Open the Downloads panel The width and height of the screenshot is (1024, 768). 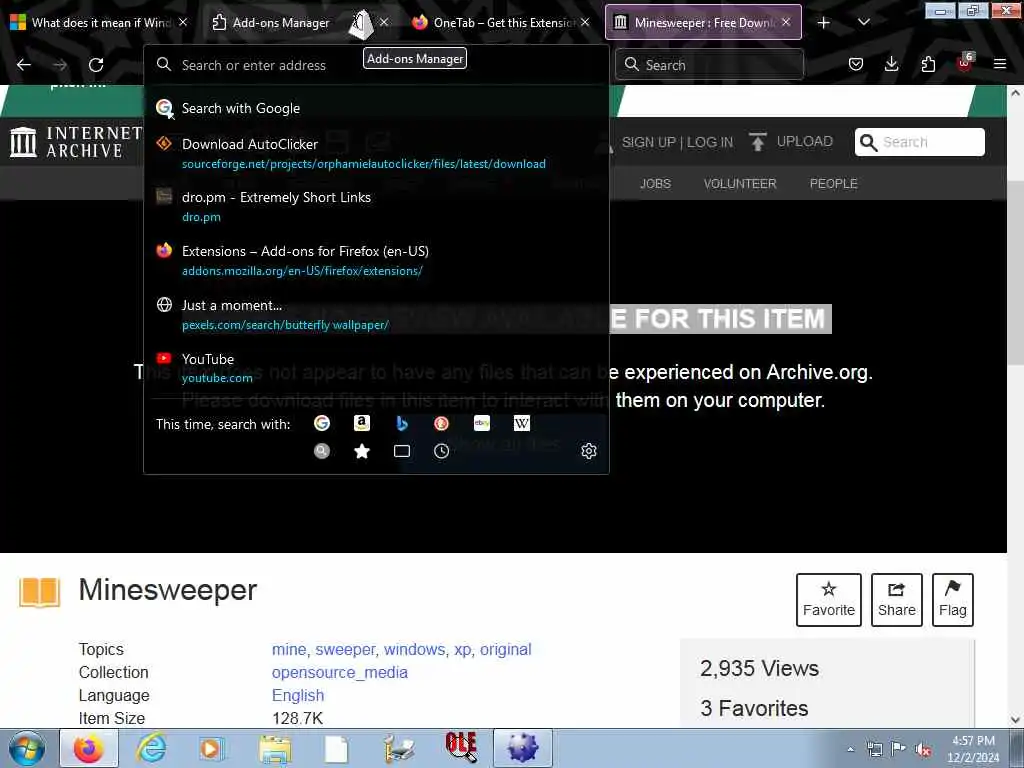891,64
